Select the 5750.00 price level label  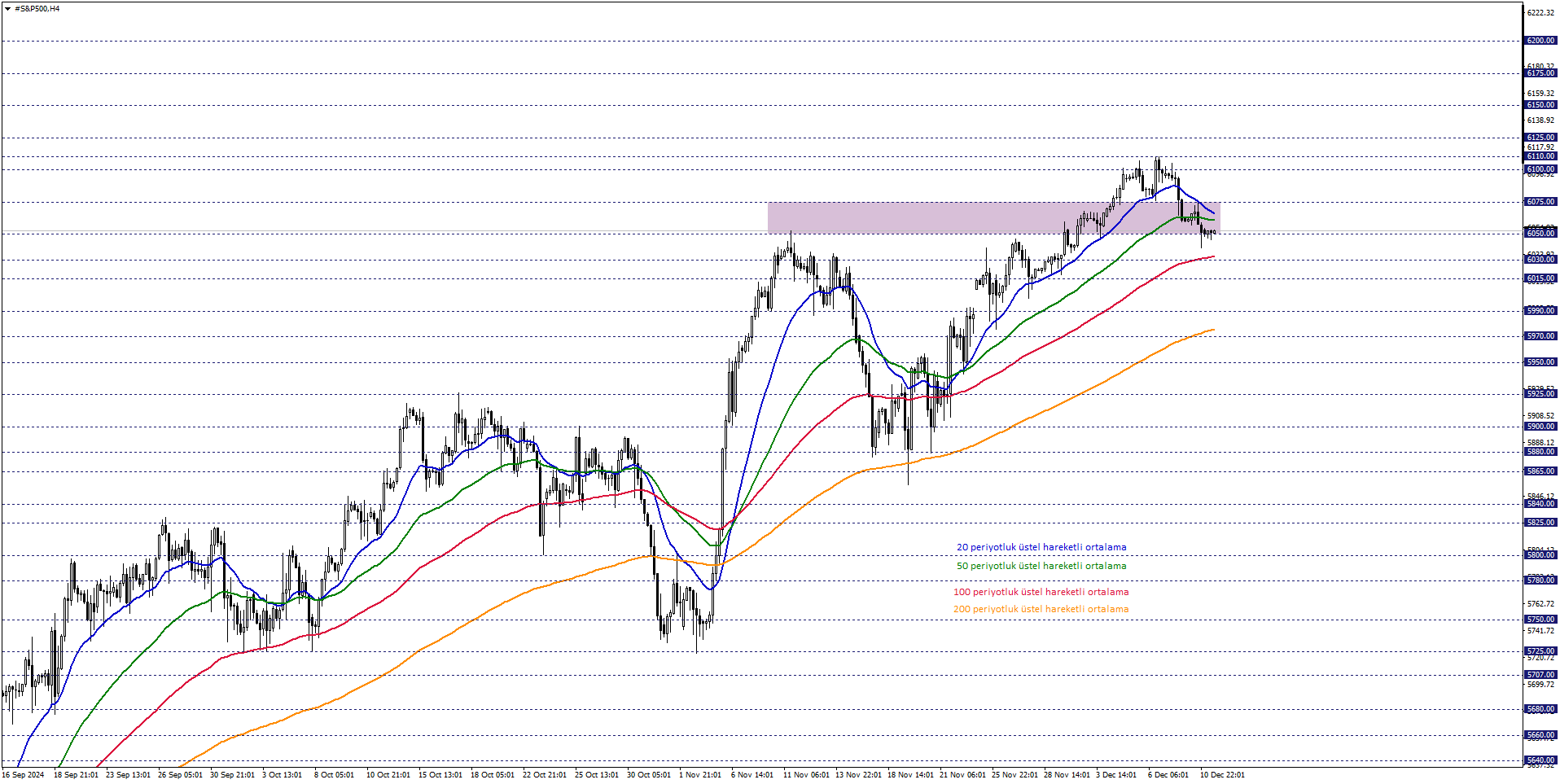tap(1540, 620)
